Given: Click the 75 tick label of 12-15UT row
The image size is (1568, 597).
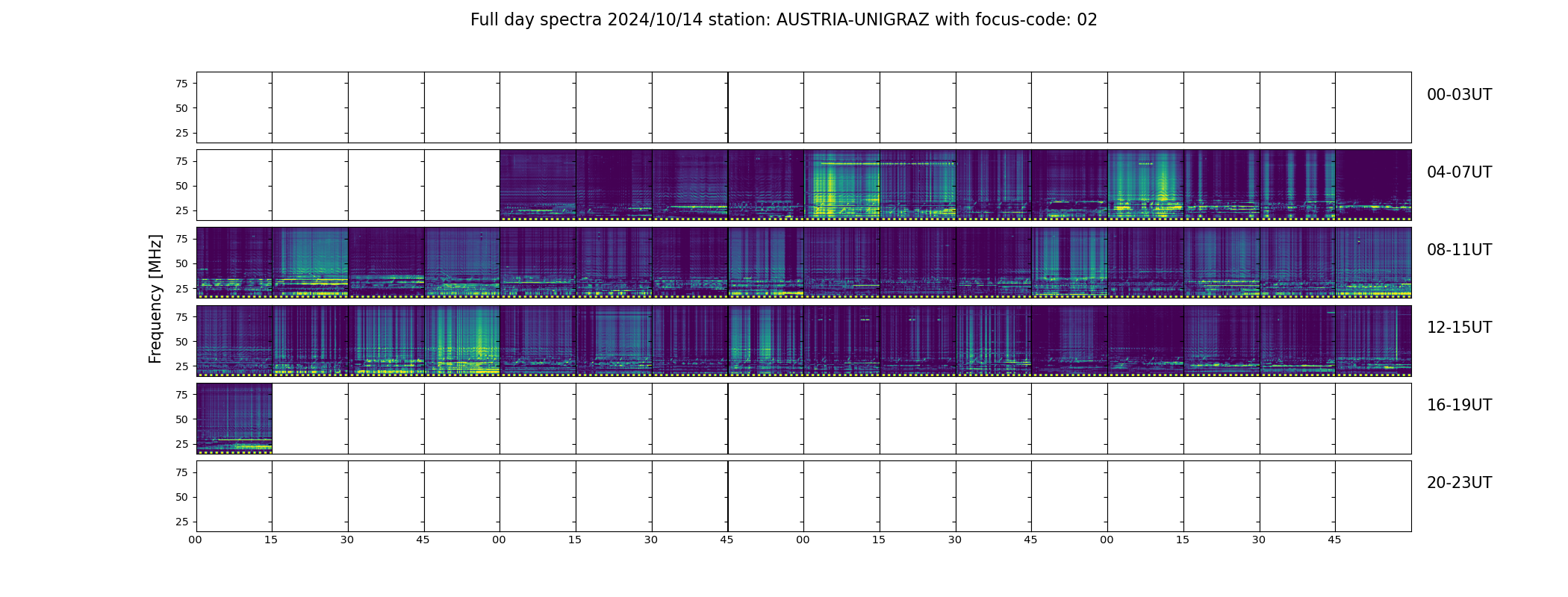Looking at the screenshot, I should click(181, 317).
